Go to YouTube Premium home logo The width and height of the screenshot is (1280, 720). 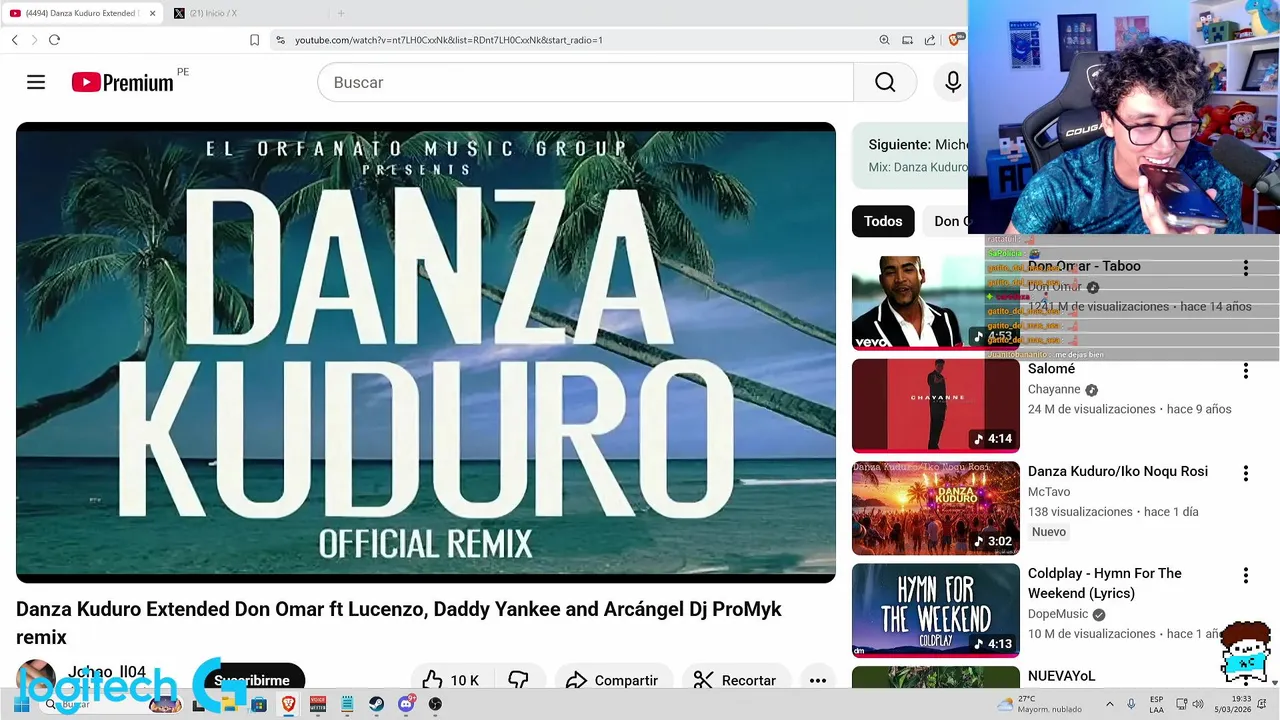[123, 82]
